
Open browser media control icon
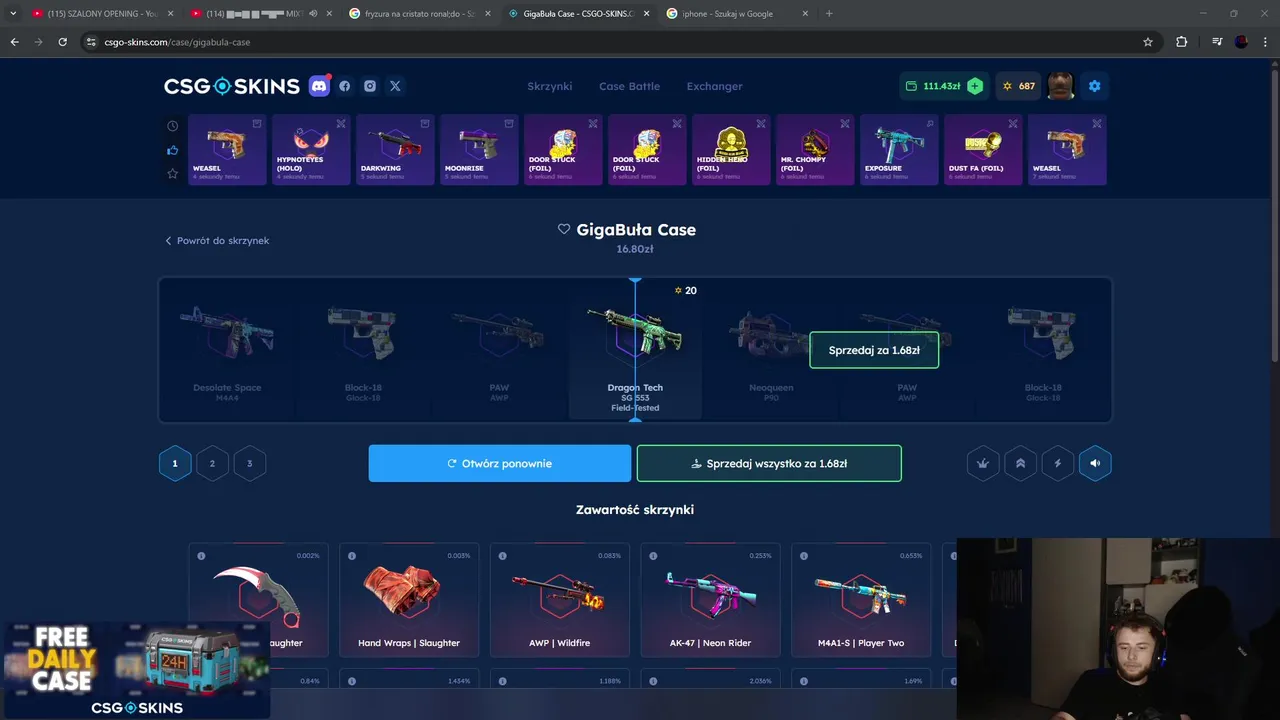(x=1217, y=42)
